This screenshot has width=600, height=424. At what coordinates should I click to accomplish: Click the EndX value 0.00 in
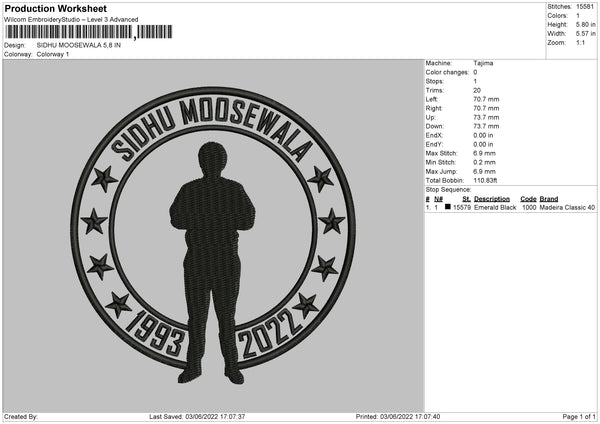483,135
